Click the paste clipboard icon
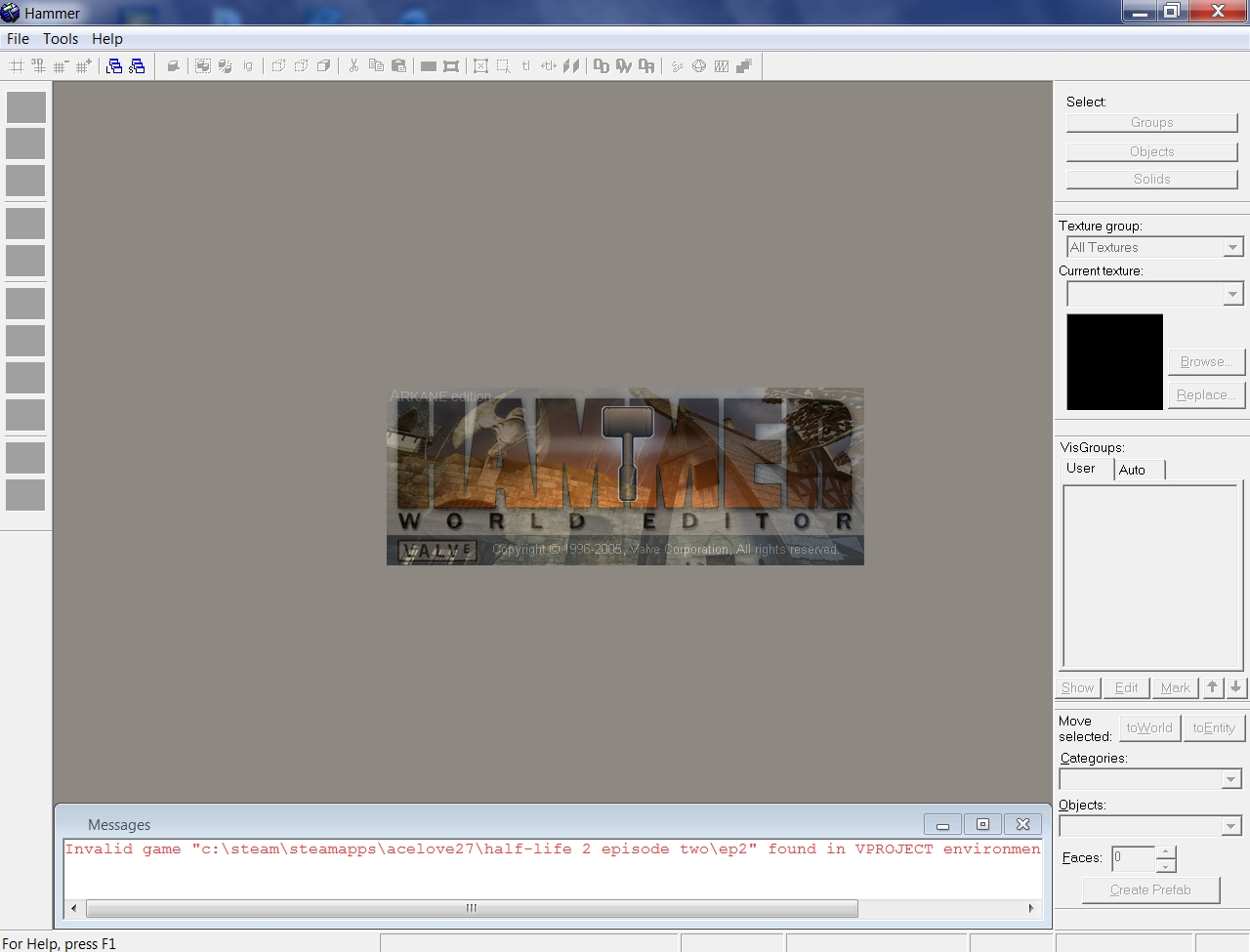 398,66
